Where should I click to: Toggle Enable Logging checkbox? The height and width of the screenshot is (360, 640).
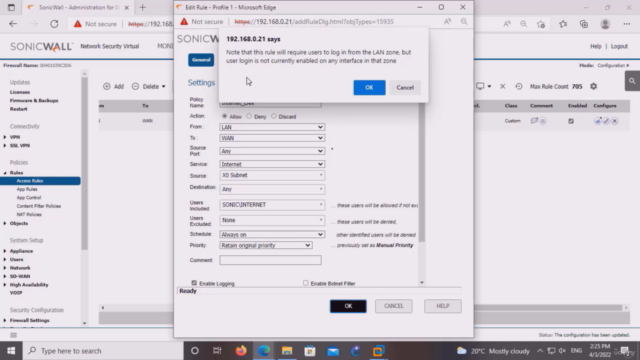(x=194, y=283)
